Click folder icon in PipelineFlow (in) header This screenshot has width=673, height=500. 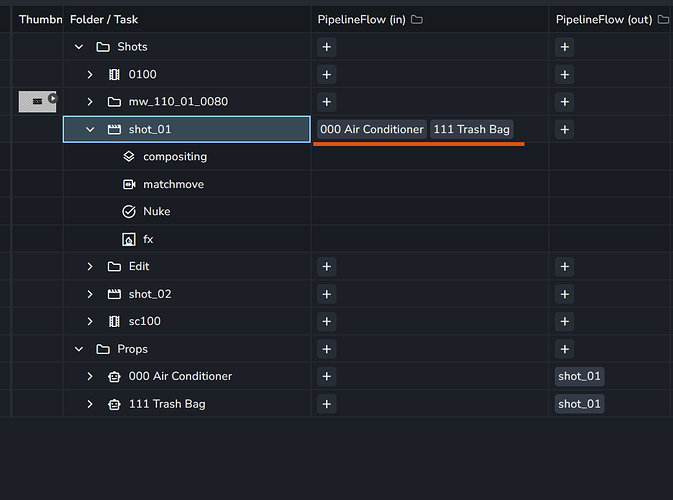tap(417, 20)
